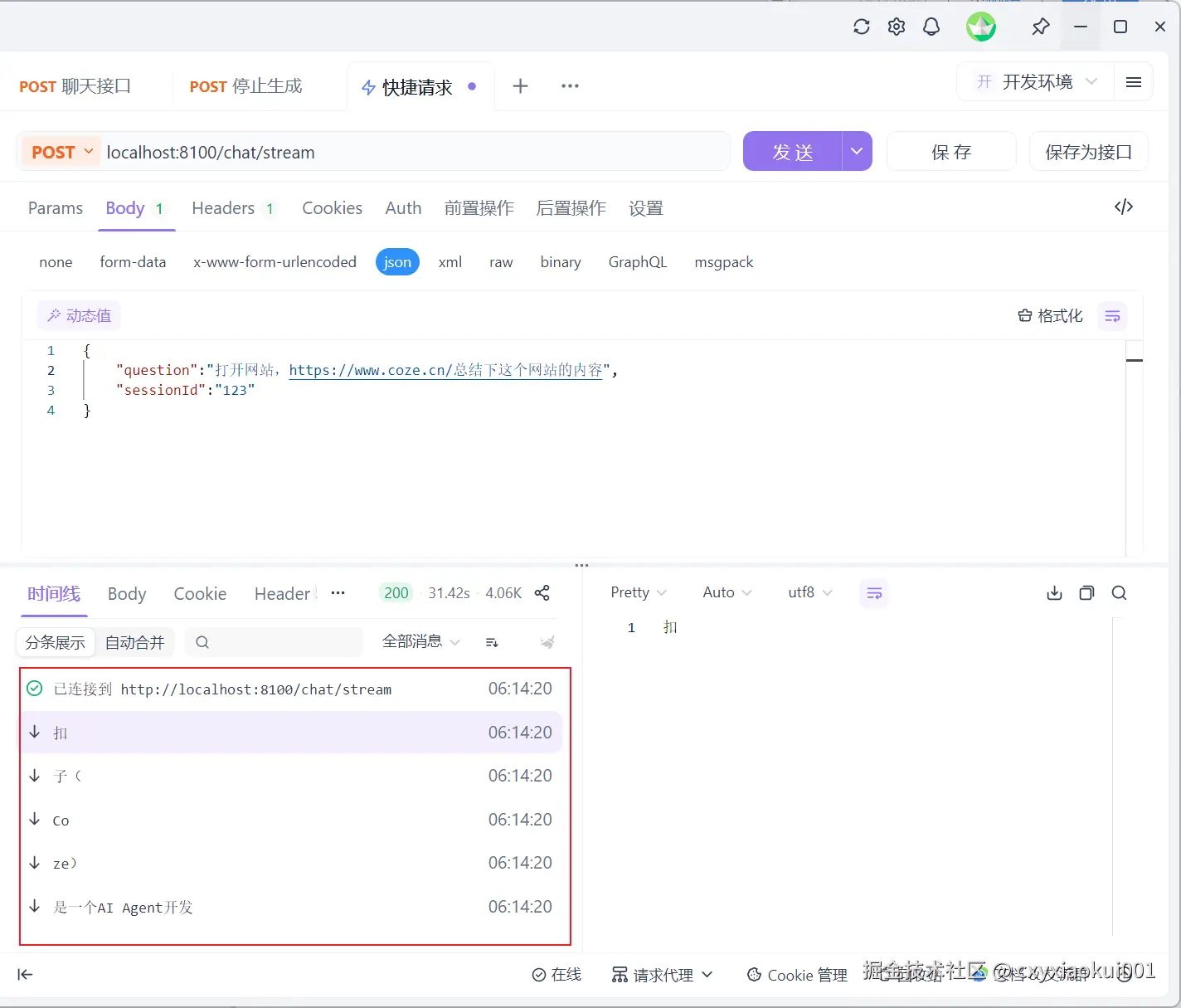Select the msgpack body type
The height and width of the screenshot is (1008, 1181).
coord(724,262)
